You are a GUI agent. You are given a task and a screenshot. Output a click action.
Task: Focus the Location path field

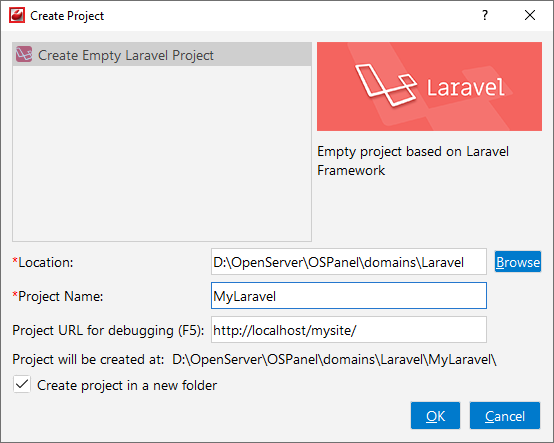coord(349,262)
